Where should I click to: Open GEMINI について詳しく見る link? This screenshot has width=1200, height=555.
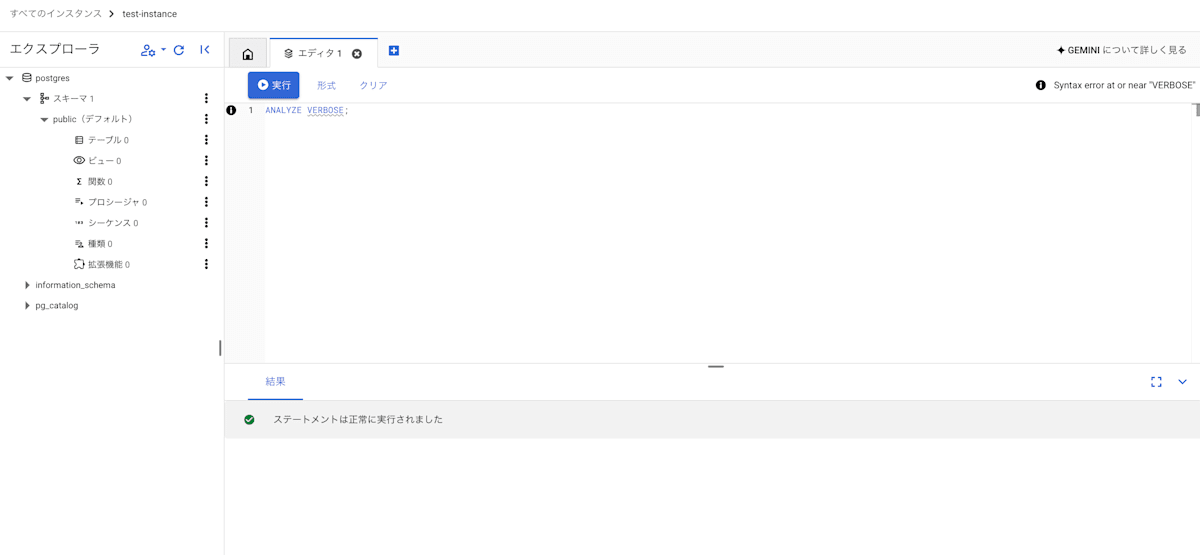[1121, 50]
